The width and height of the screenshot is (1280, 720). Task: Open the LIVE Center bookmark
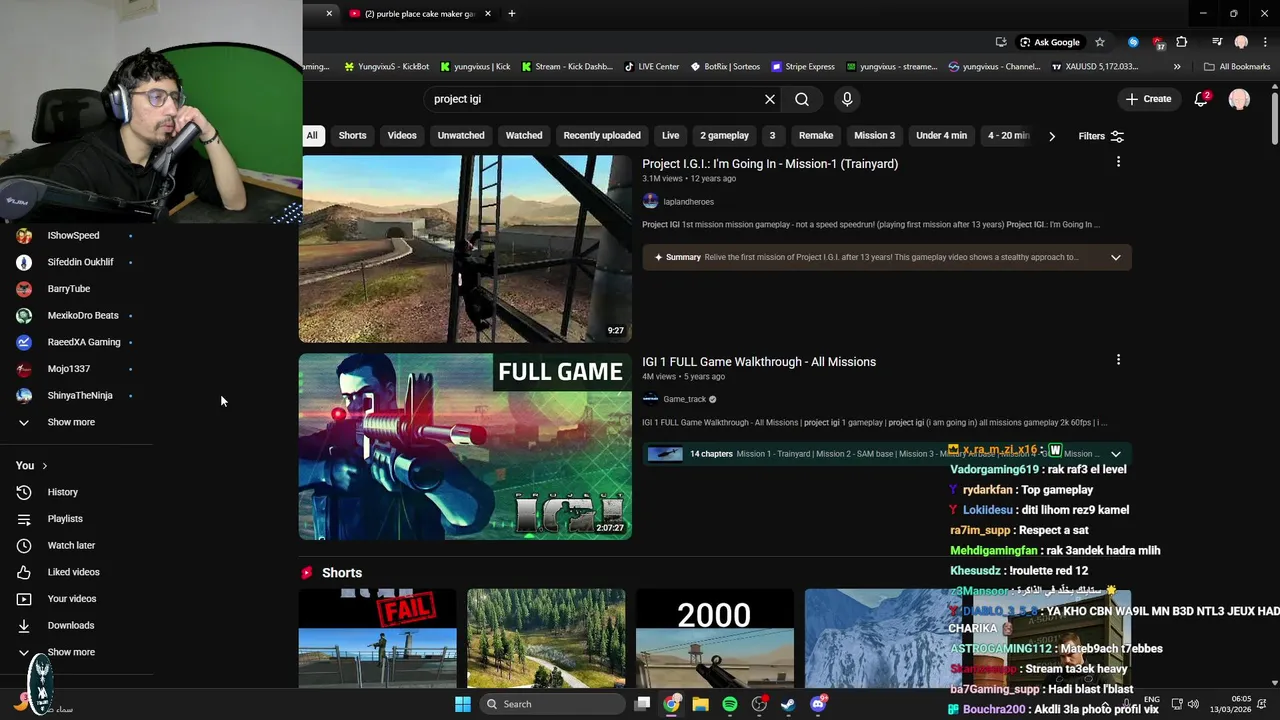click(x=651, y=67)
